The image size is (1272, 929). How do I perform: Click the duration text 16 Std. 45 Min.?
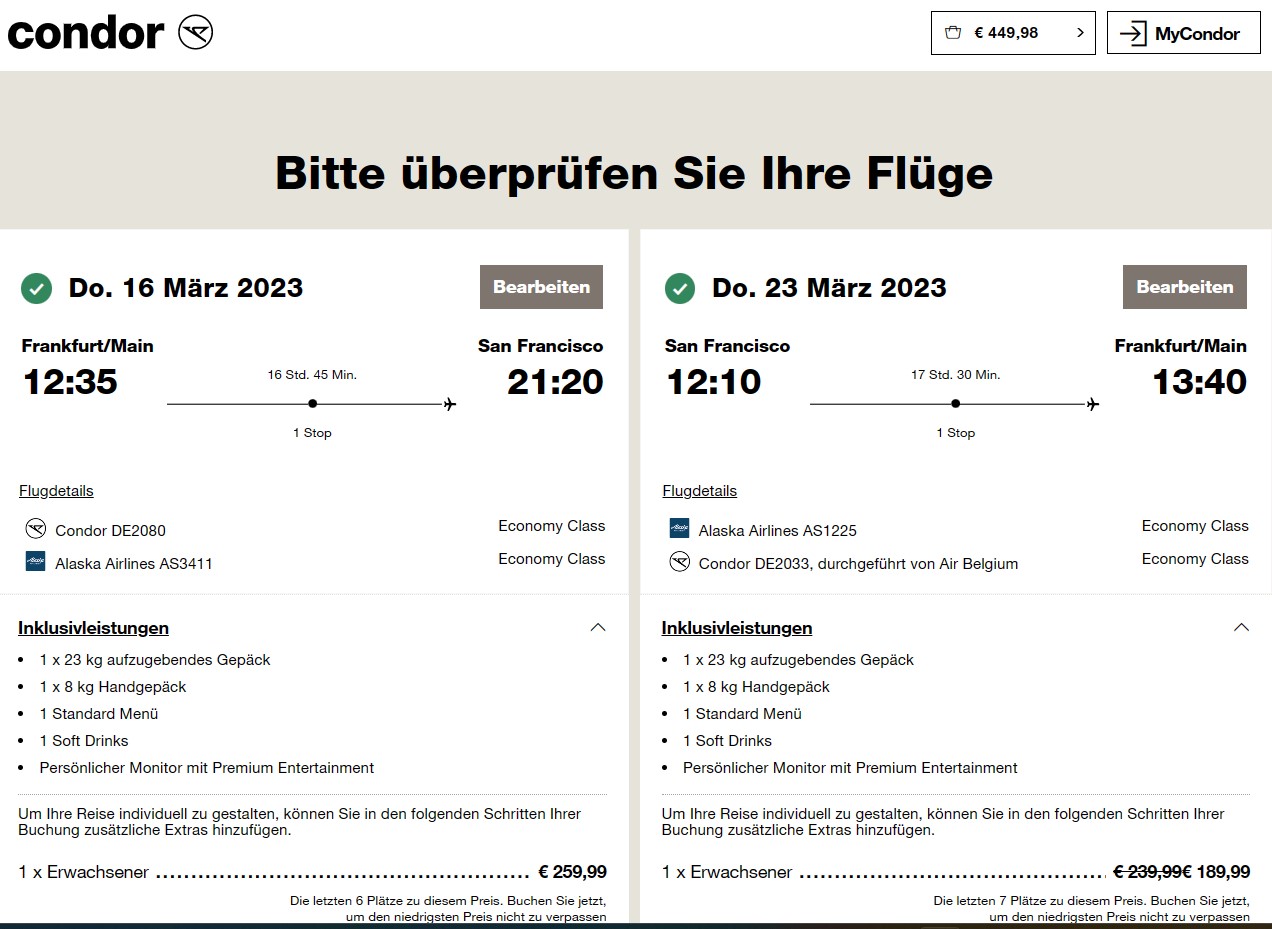click(x=312, y=375)
